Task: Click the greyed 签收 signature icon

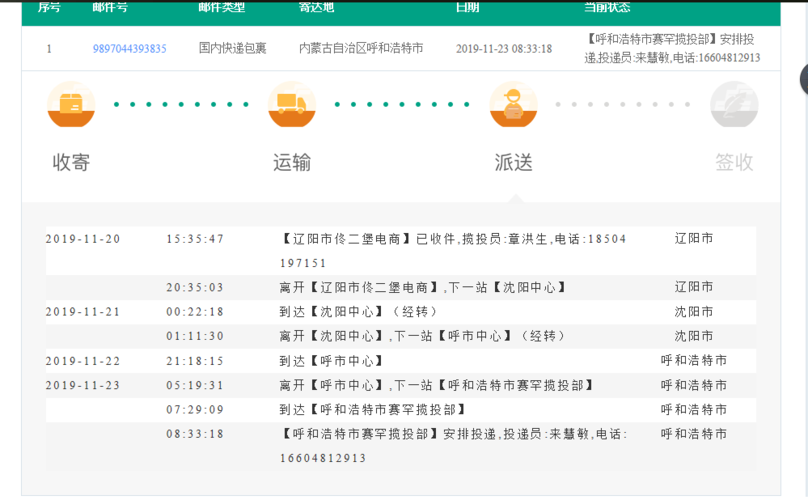Action: point(734,104)
